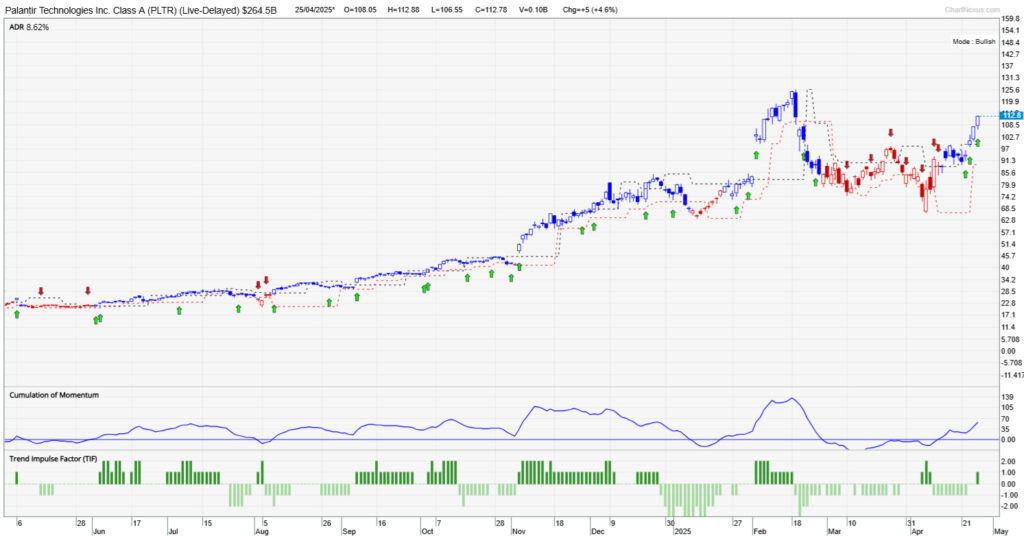Click the open value O=108.05

[360, 10]
